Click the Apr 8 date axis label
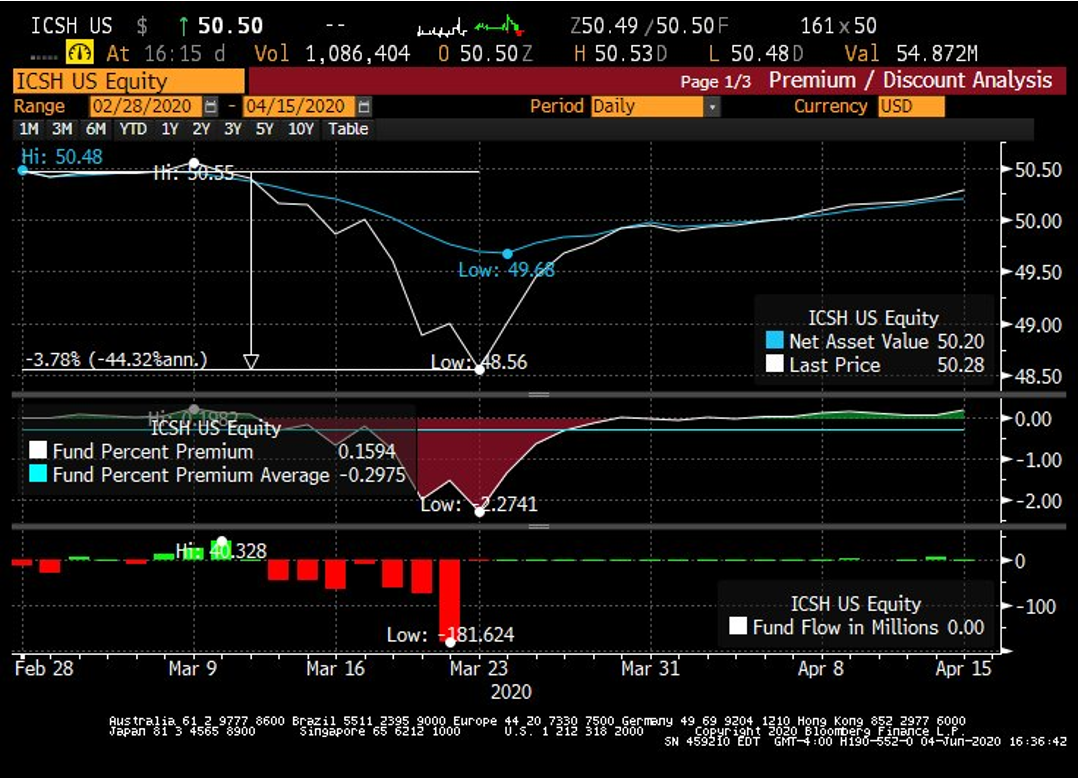Image resolution: width=1079 pixels, height=779 pixels. [820, 668]
